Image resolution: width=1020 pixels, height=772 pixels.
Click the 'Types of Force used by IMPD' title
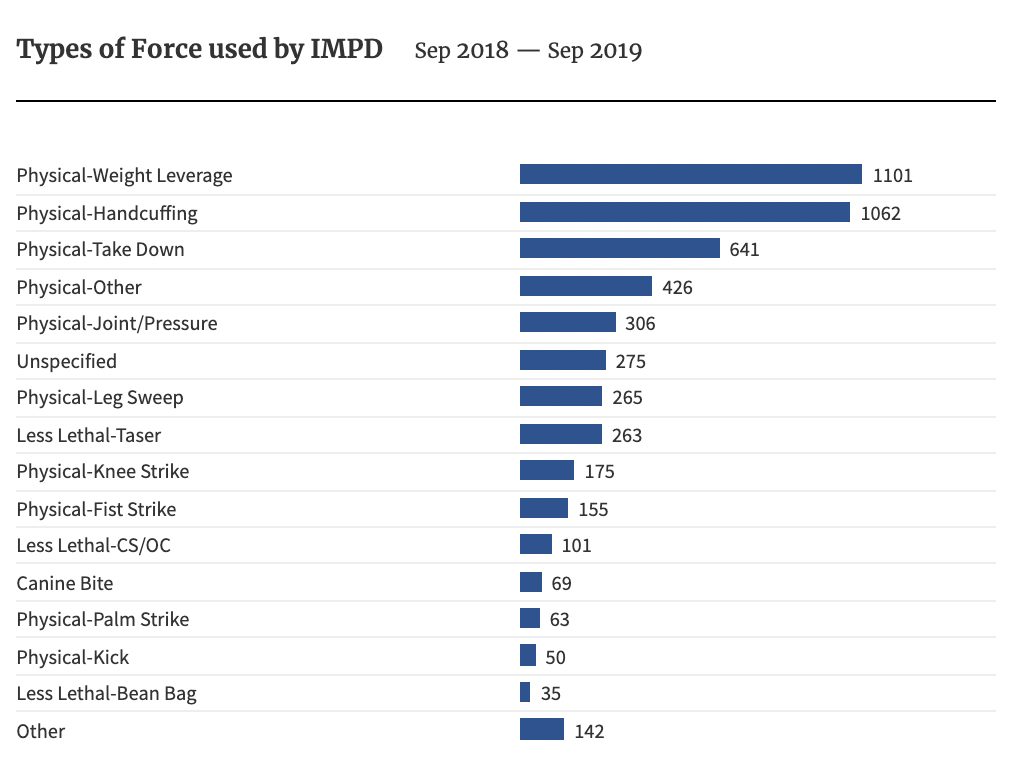200,50
